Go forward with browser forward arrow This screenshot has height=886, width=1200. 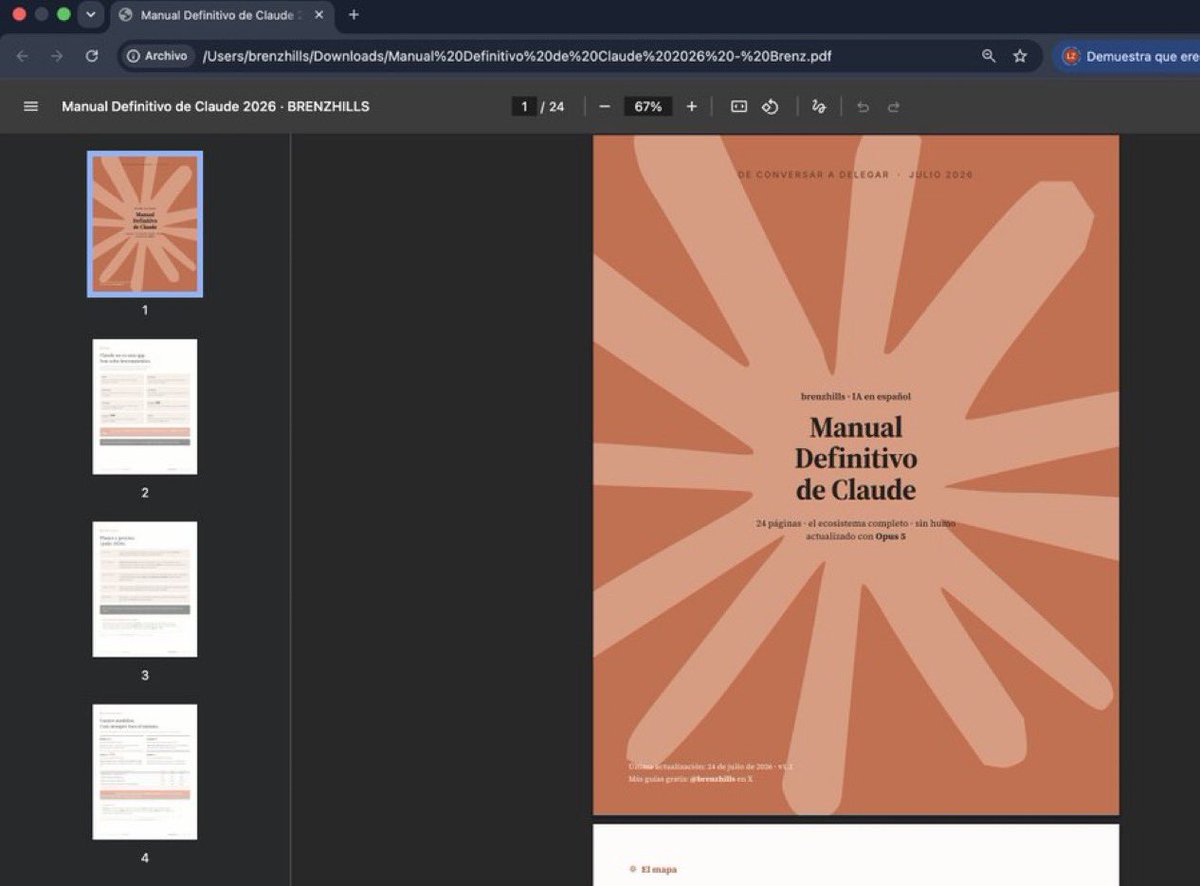pos(57,56)
